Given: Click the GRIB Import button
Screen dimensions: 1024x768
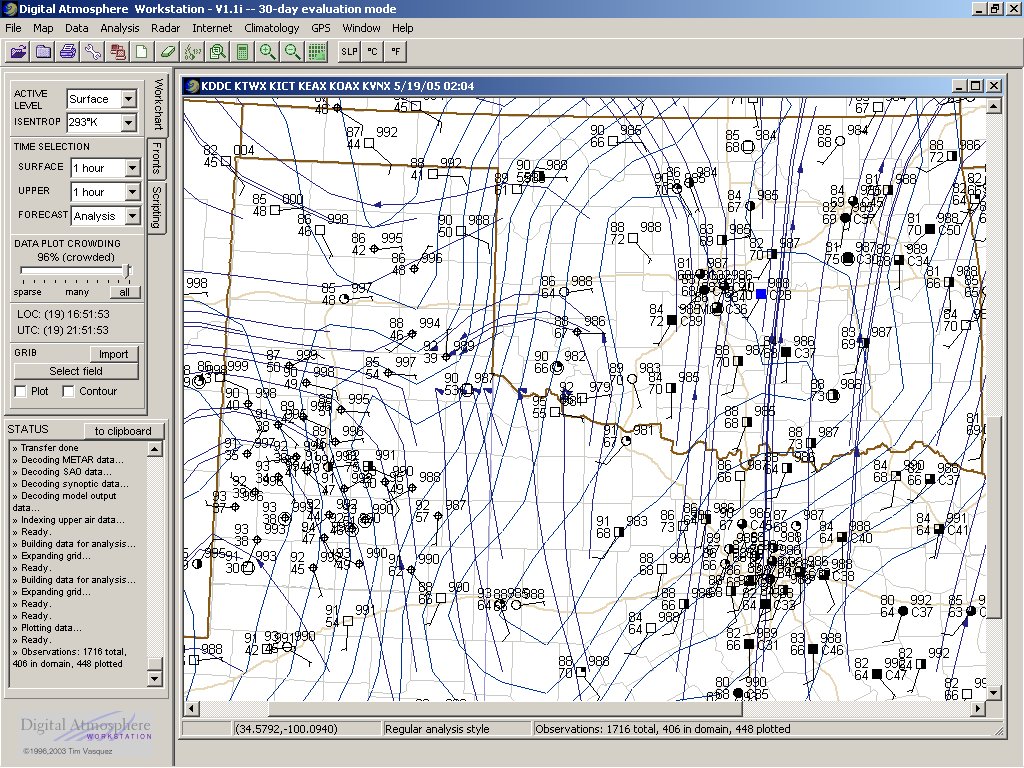Looking at the screenshot, I should coord(114,354).
